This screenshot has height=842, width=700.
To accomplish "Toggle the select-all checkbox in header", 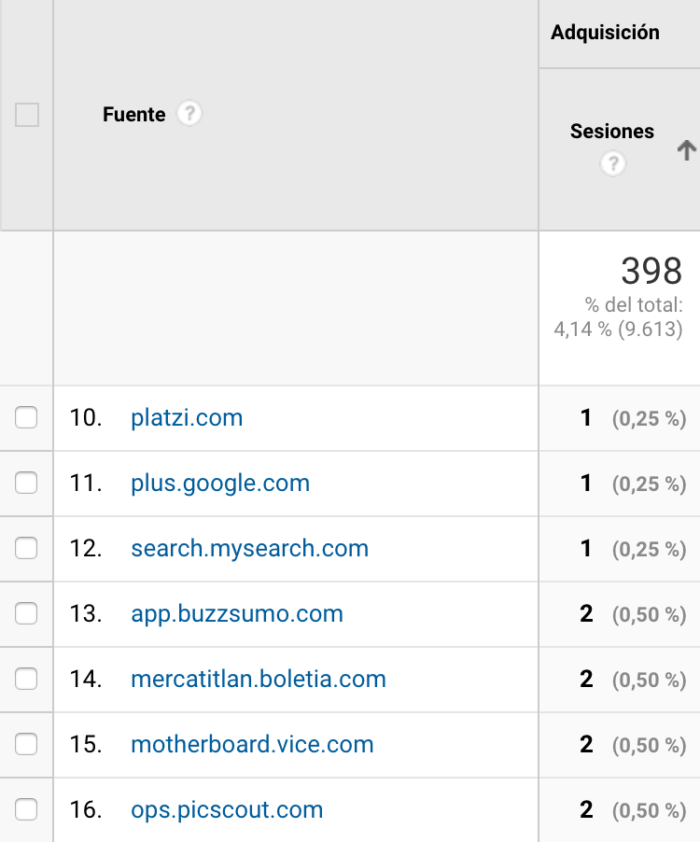I will tap(27, 114).
